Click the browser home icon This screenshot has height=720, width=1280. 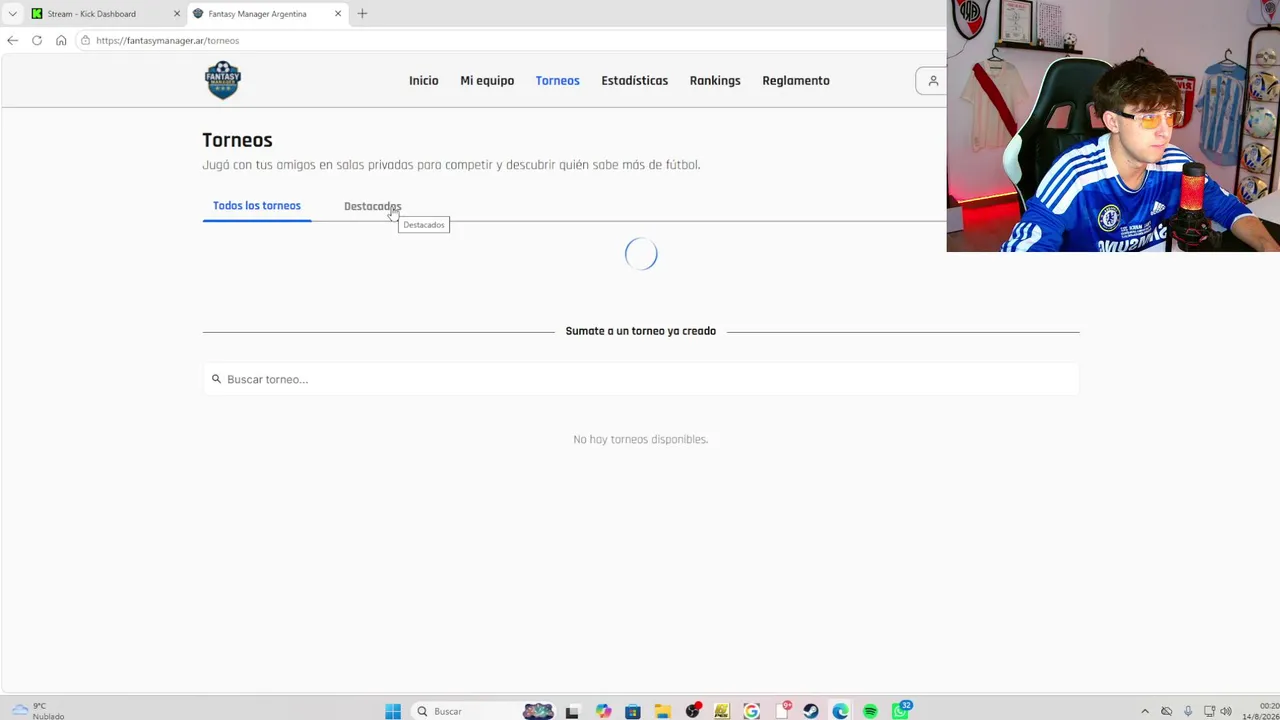(x=61, y=40)
